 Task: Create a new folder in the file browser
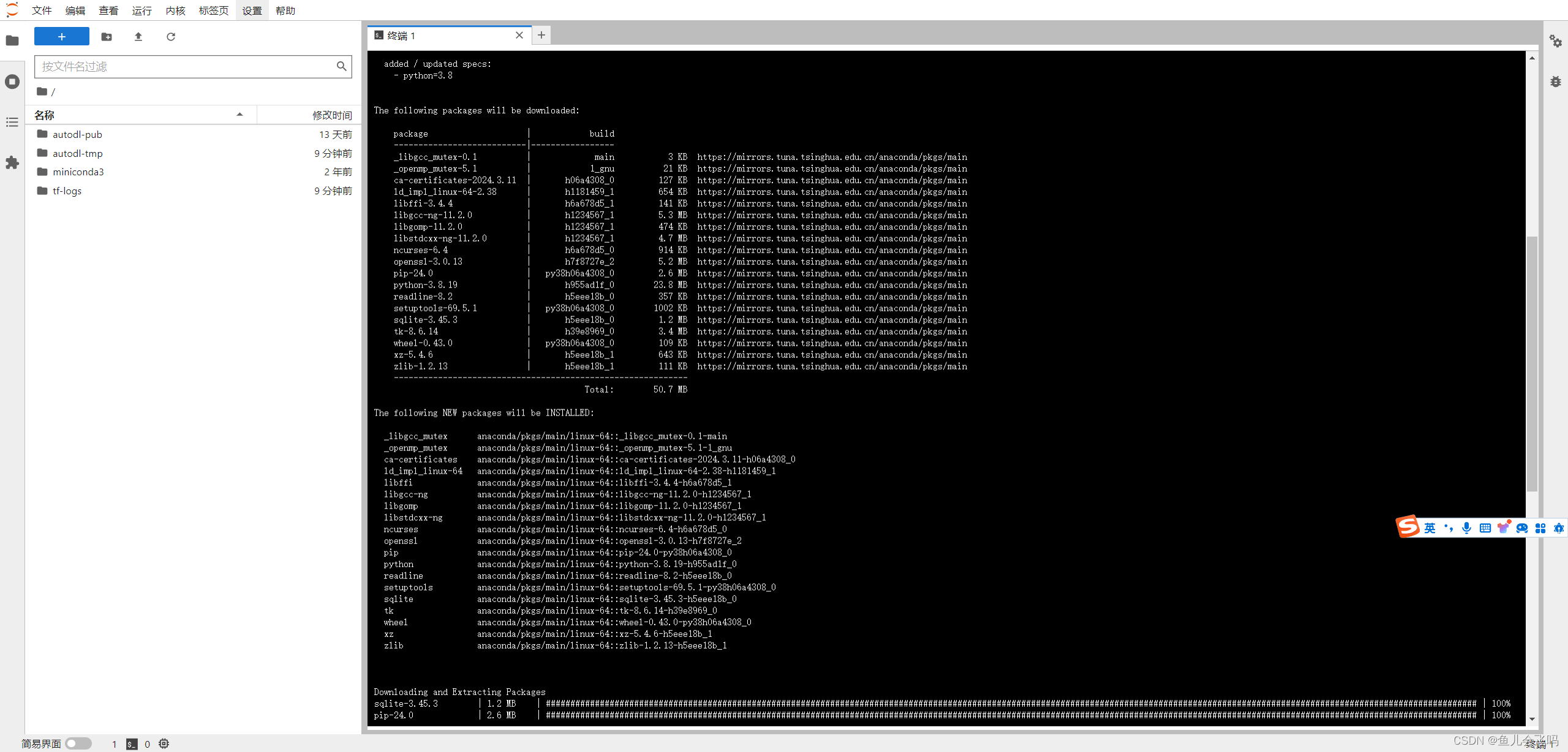(x=107, y=37)
